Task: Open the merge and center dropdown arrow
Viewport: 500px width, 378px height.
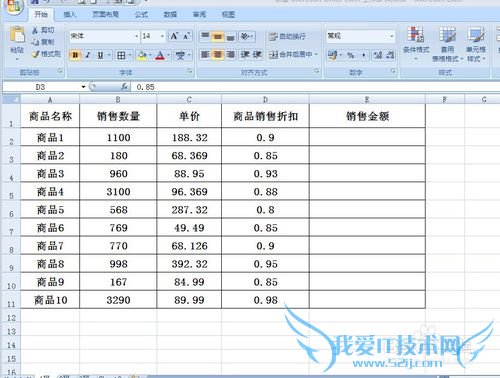Action: point(316,54)
